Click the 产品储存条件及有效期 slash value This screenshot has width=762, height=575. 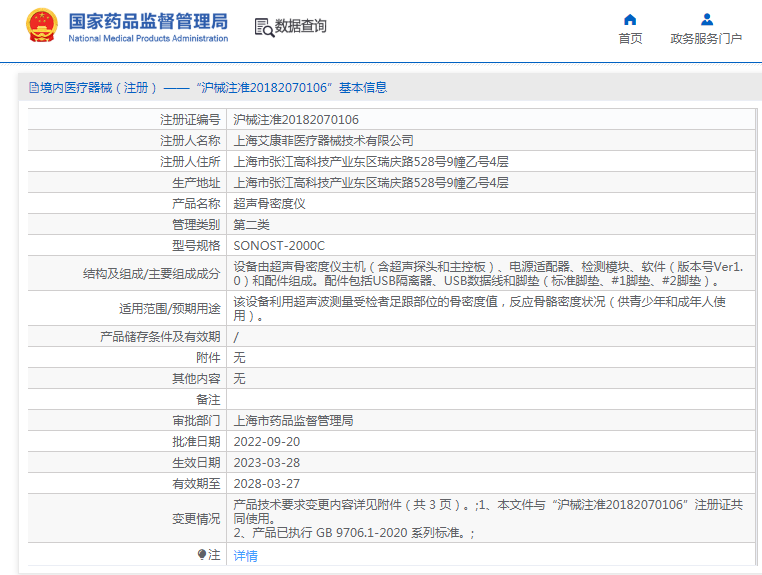tap(236, 337)
